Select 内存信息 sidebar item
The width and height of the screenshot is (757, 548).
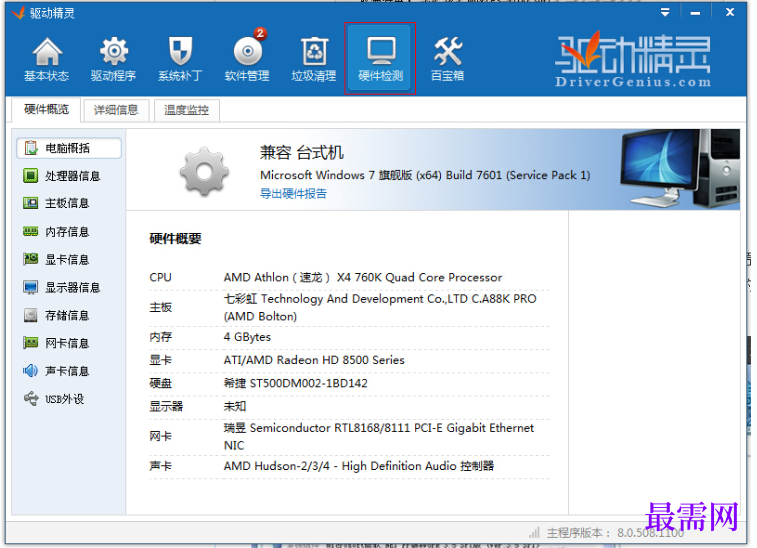click(x=56, y=232)
